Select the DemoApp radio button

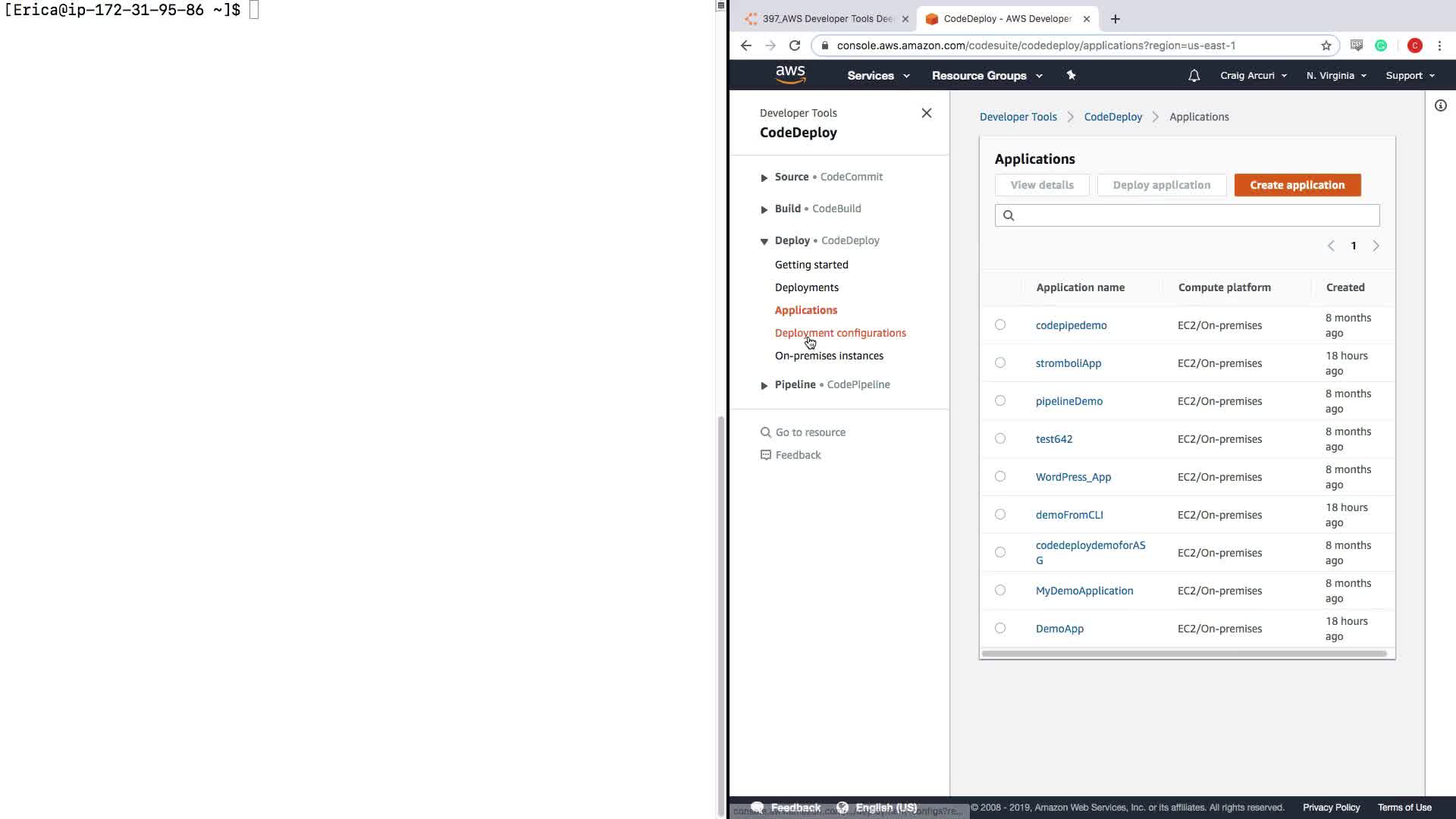click(x=1000, y=628)
